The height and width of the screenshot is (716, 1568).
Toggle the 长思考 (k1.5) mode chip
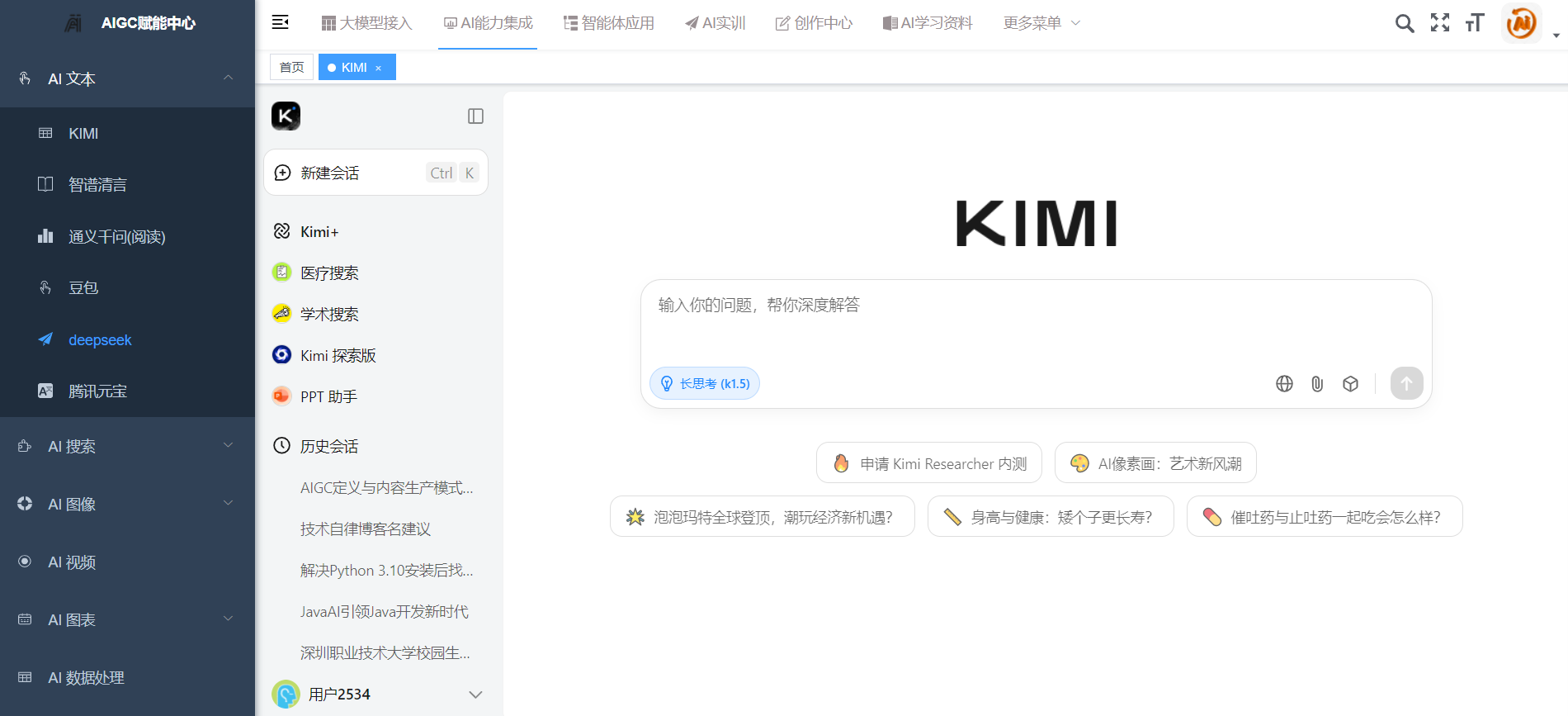pyautogui.click(x=705, y=383)
